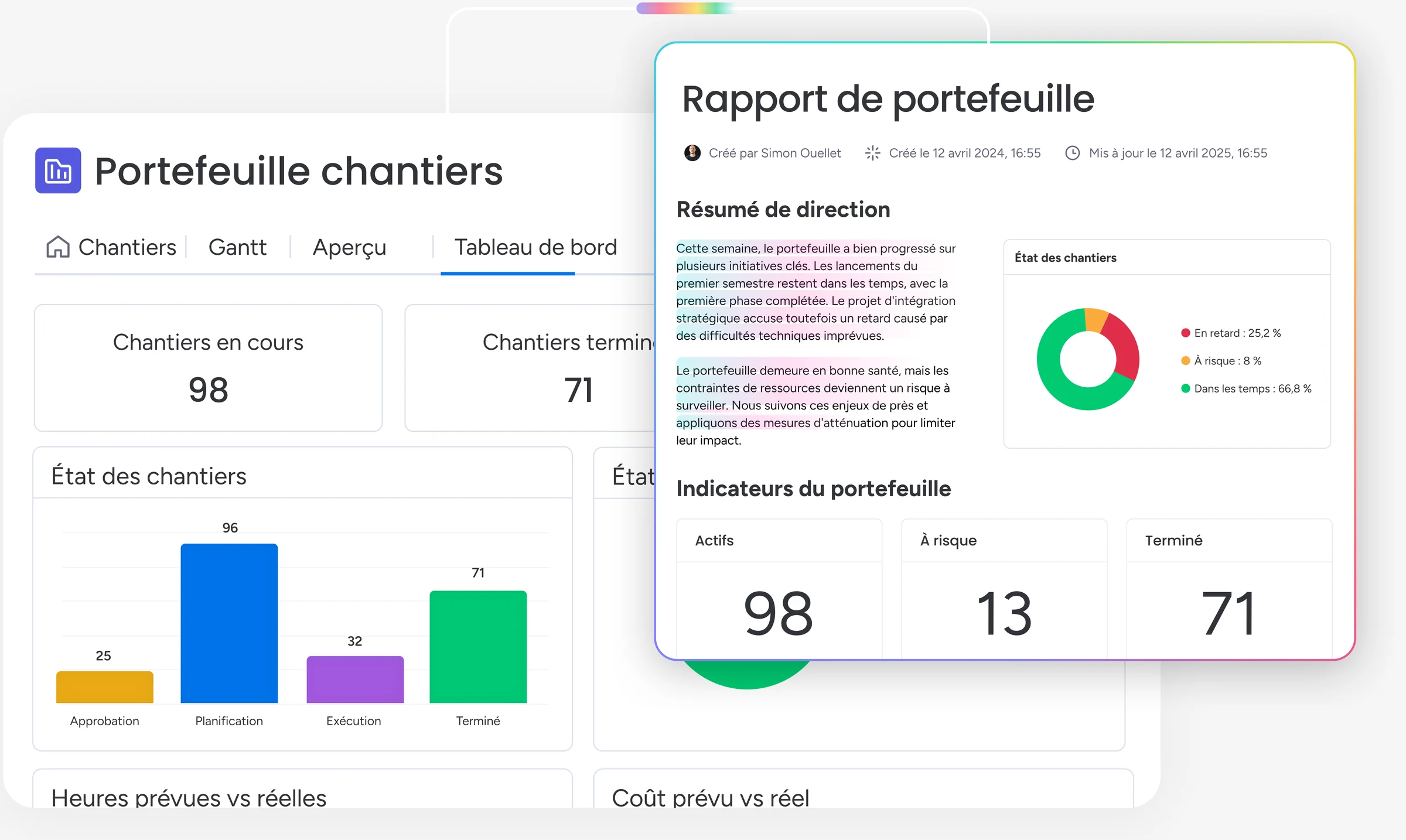Click the Planification axis label
This screenshot has width=1406, height=840.
coord(229,721)
